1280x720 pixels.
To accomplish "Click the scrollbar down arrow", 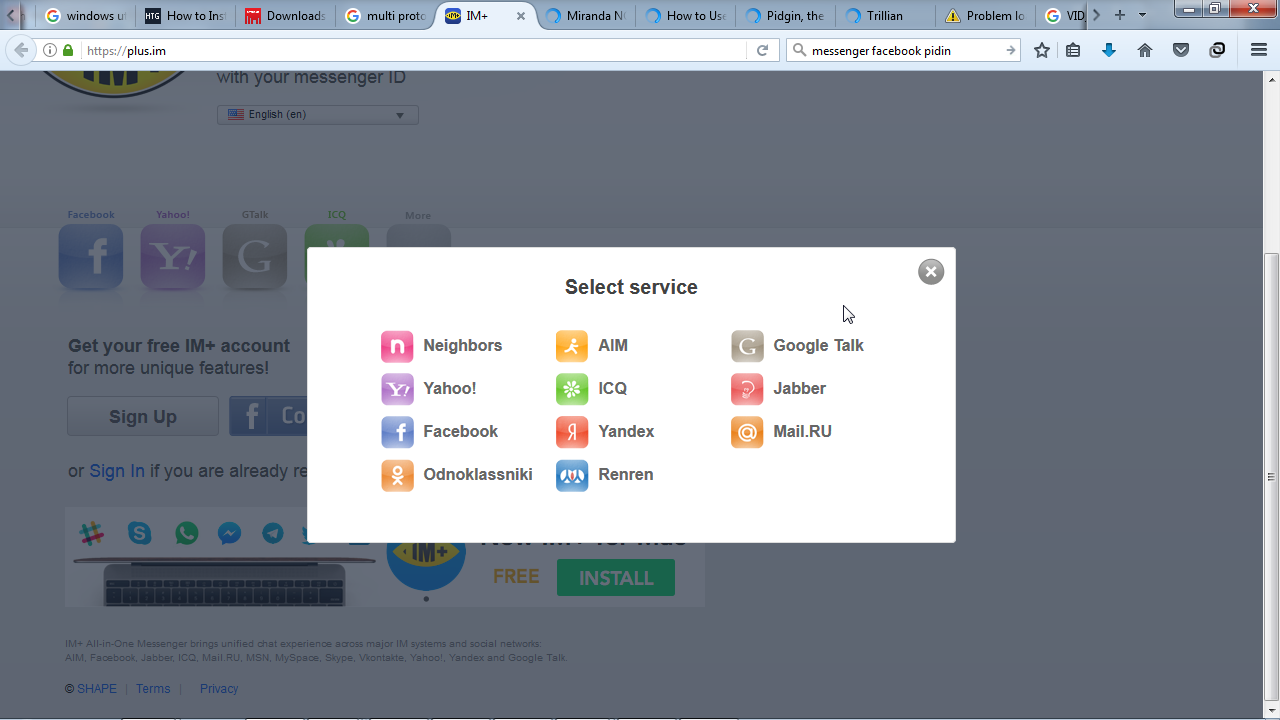I will pos(1272,710).
